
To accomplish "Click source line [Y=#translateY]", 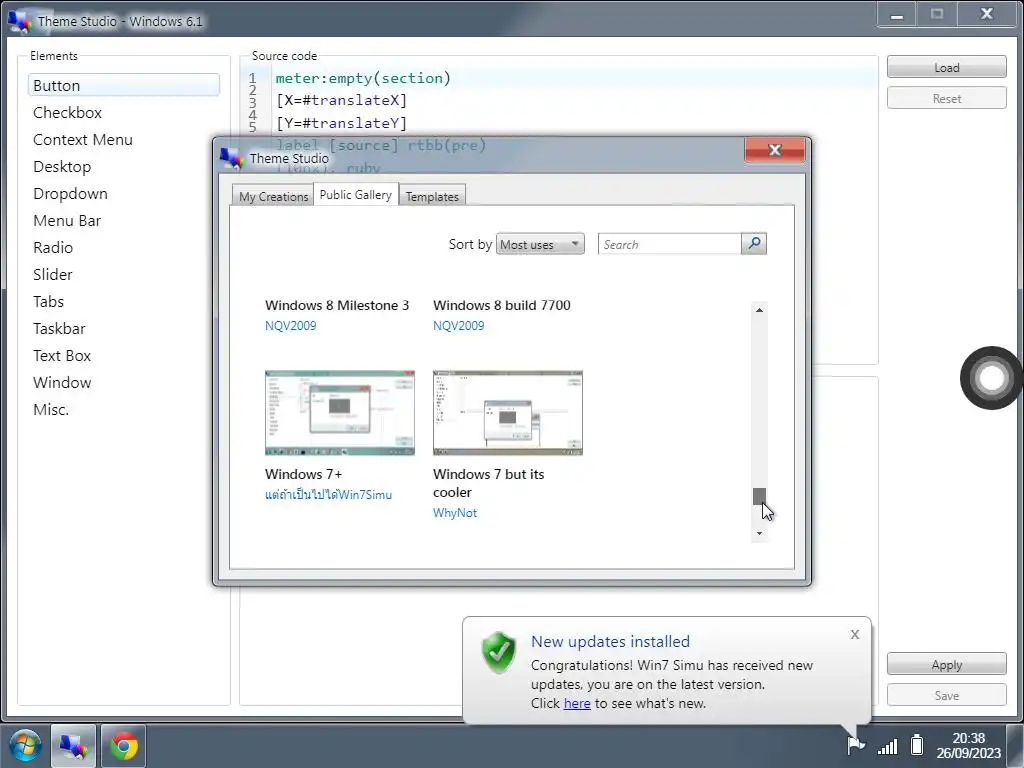I will point(342,123).
